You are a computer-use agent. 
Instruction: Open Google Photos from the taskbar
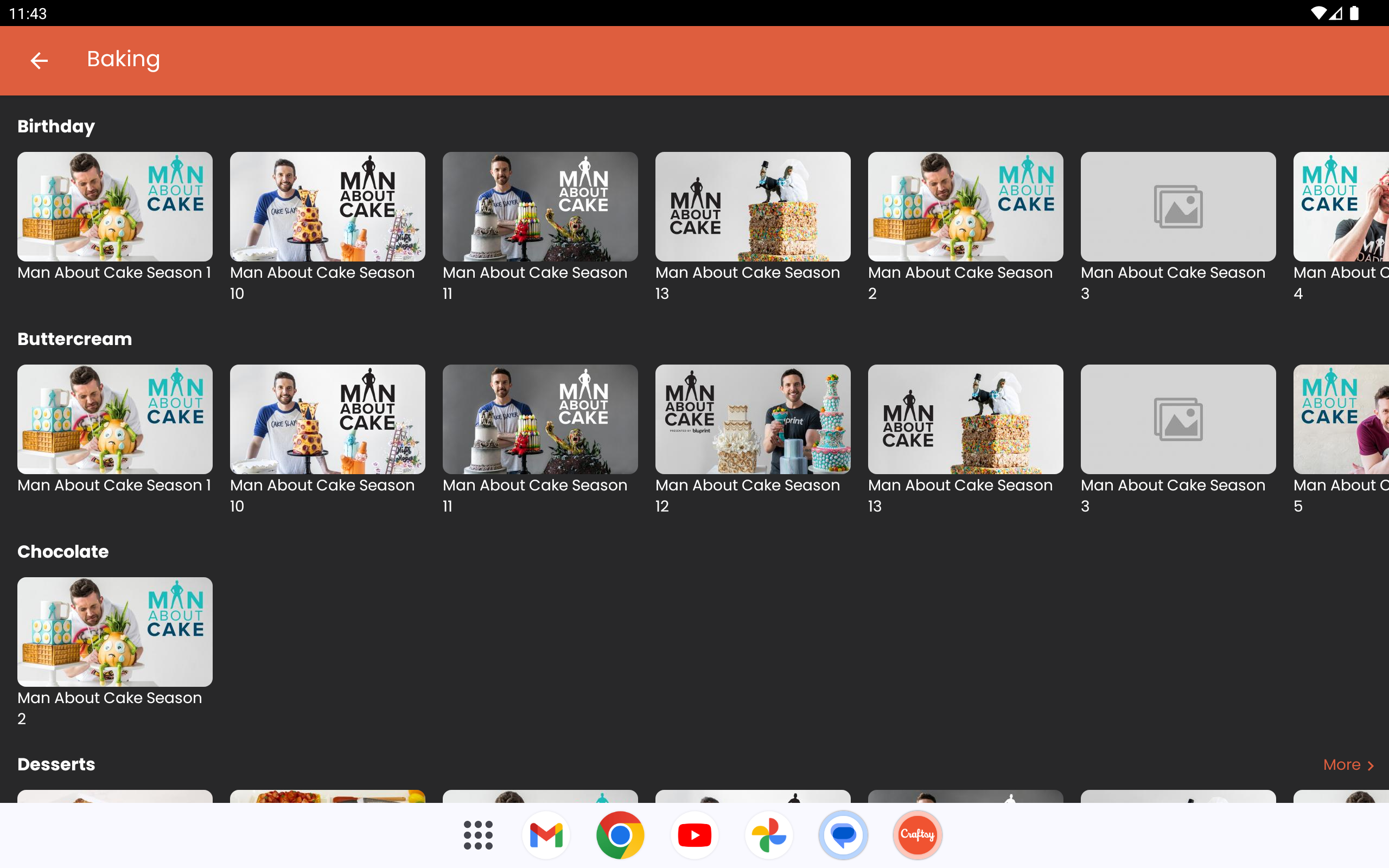click(768, 835)
